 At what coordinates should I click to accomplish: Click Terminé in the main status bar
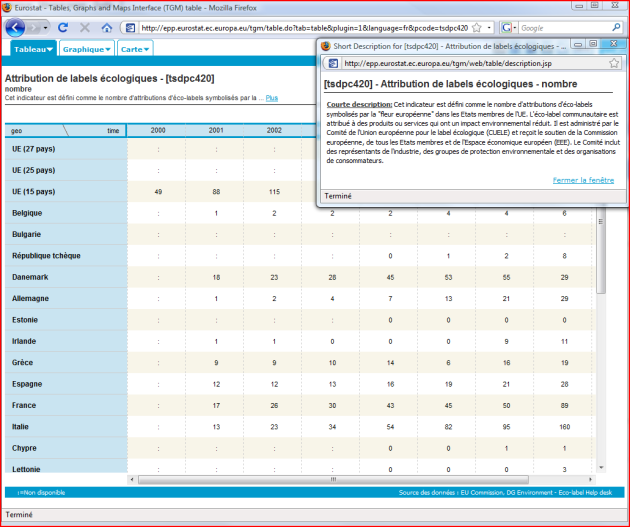coord(19,515)
